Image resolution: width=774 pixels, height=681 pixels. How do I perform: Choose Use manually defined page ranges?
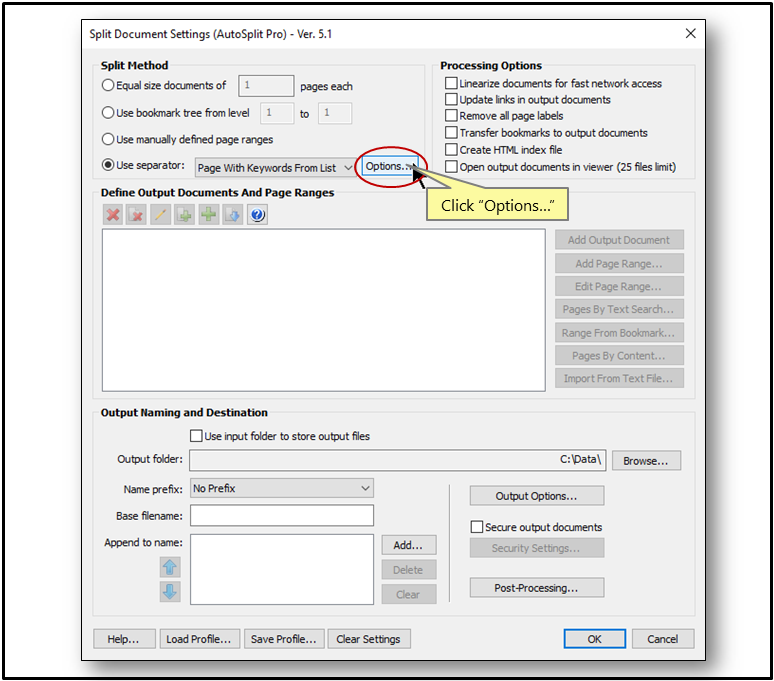click(x=108, y=139)
